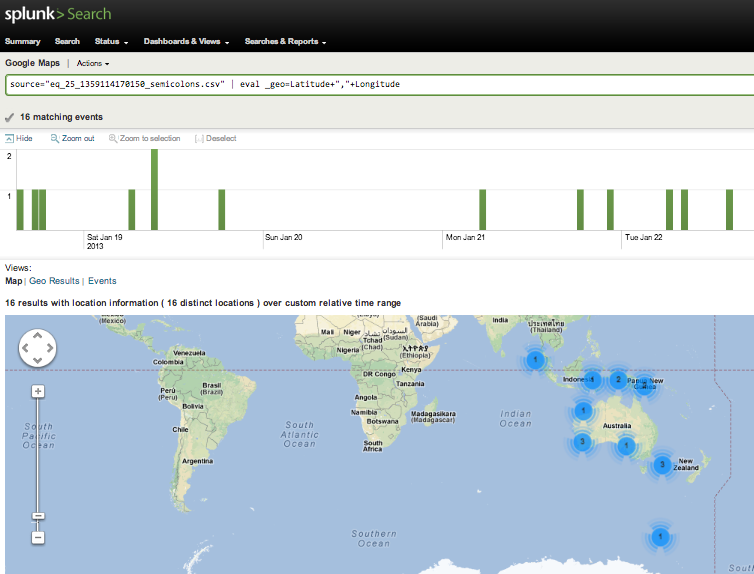Click the map zoom in plus button
This screenshot has height=574, width=754.
click(38, 391)
